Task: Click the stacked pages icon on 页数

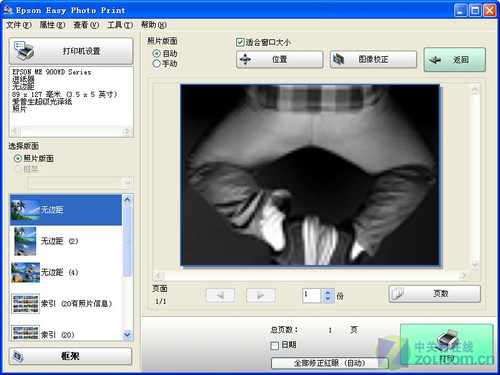Action: [398, 294]
